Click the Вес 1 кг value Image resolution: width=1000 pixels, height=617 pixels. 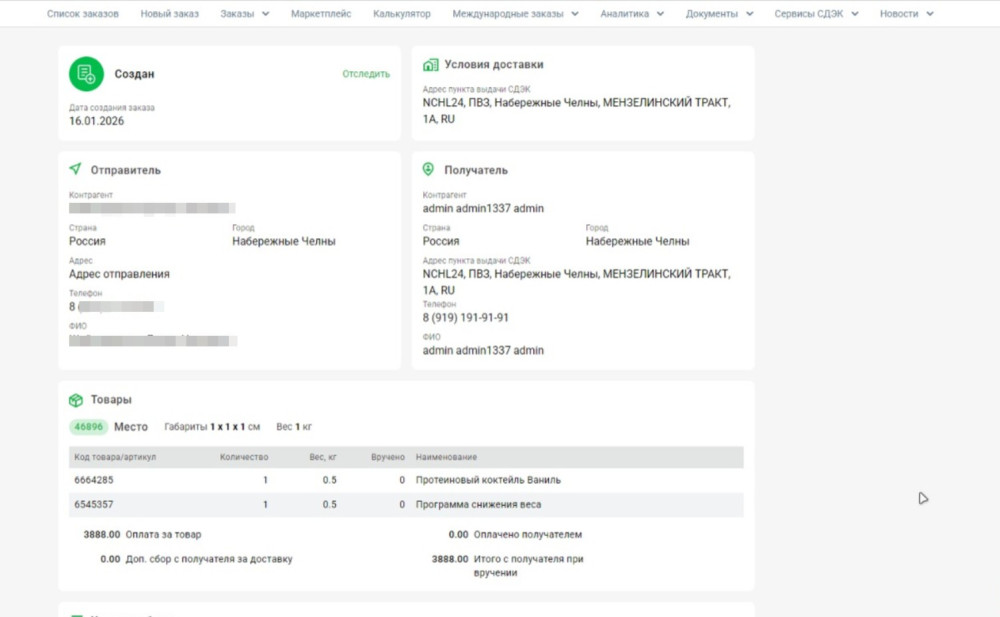tap(294, 427)
